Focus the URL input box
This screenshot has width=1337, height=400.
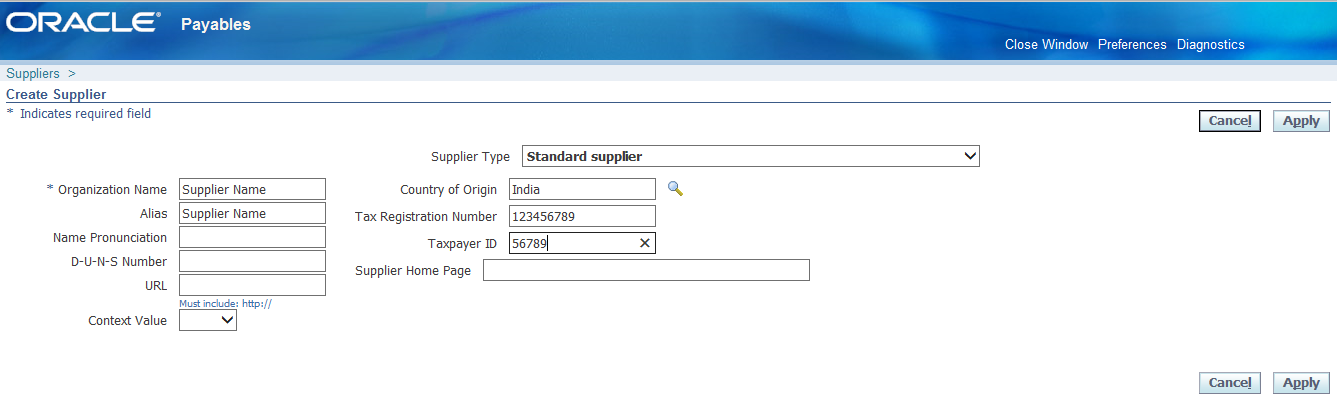pos(252,285)
